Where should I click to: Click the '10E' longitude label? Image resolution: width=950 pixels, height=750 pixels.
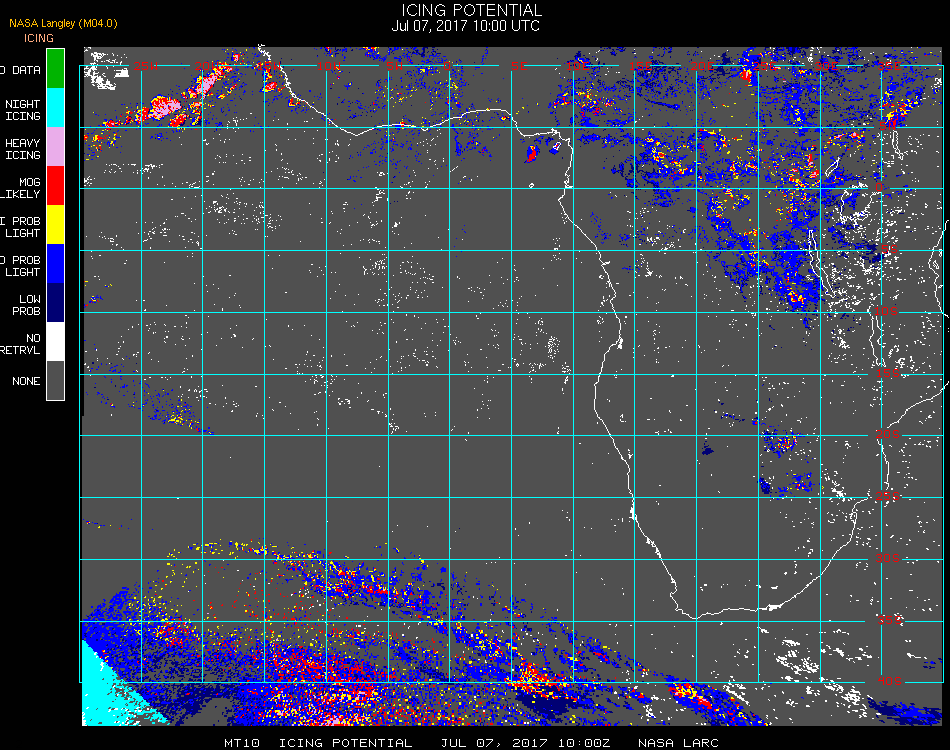(x=577, y=66)
